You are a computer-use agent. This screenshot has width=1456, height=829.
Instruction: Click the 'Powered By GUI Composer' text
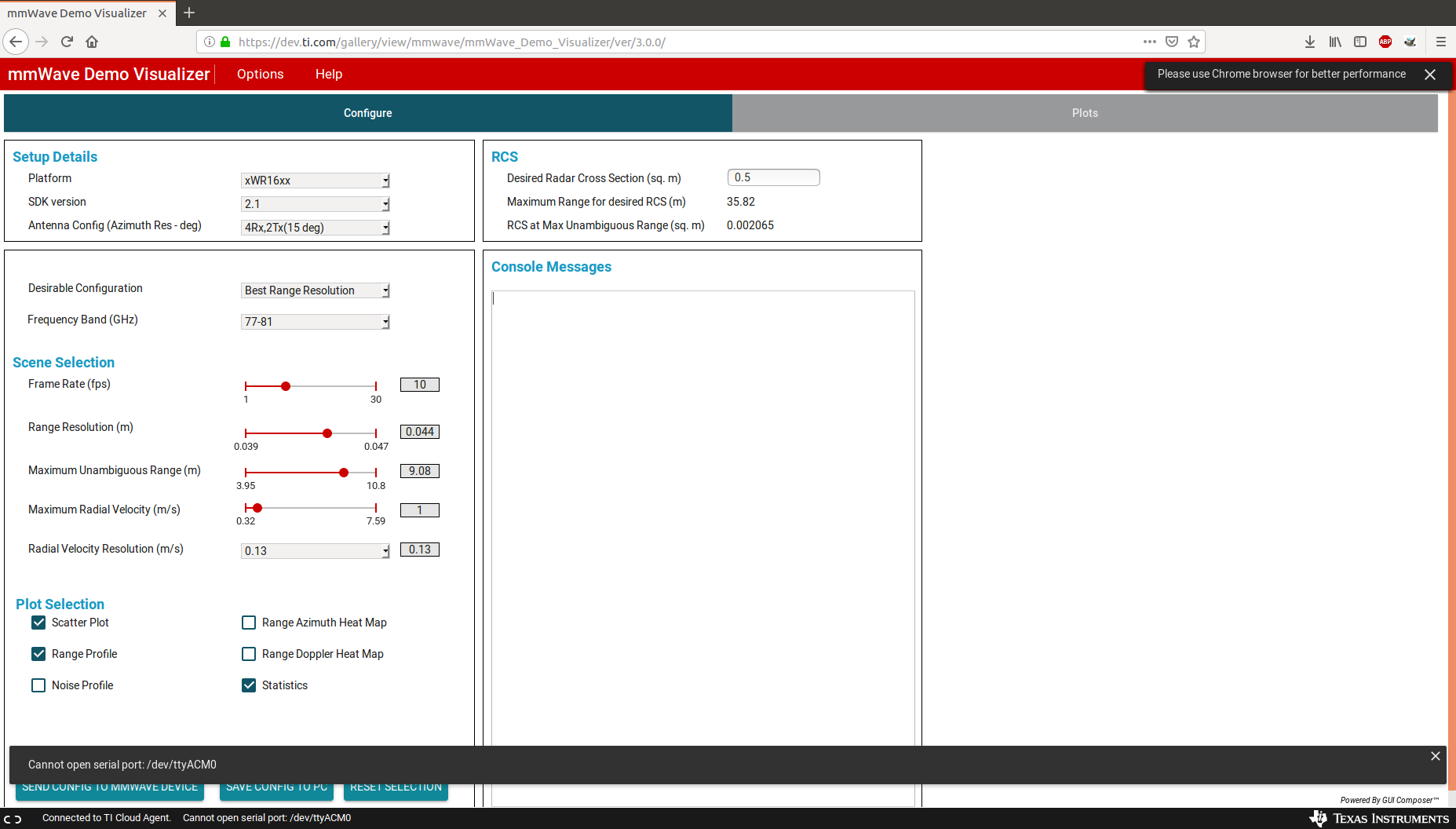tap(1390, 800)
